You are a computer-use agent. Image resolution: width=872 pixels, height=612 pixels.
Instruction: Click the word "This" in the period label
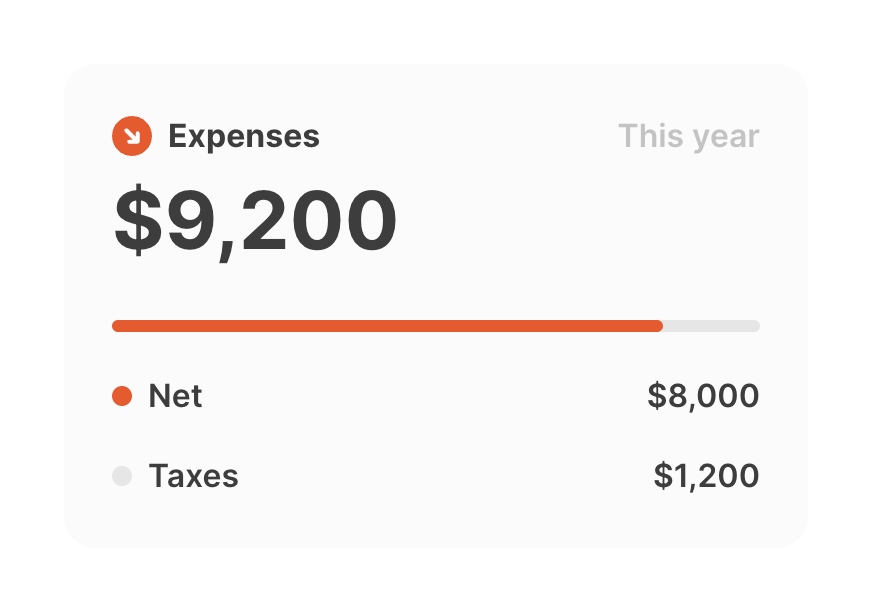(648, 136)
